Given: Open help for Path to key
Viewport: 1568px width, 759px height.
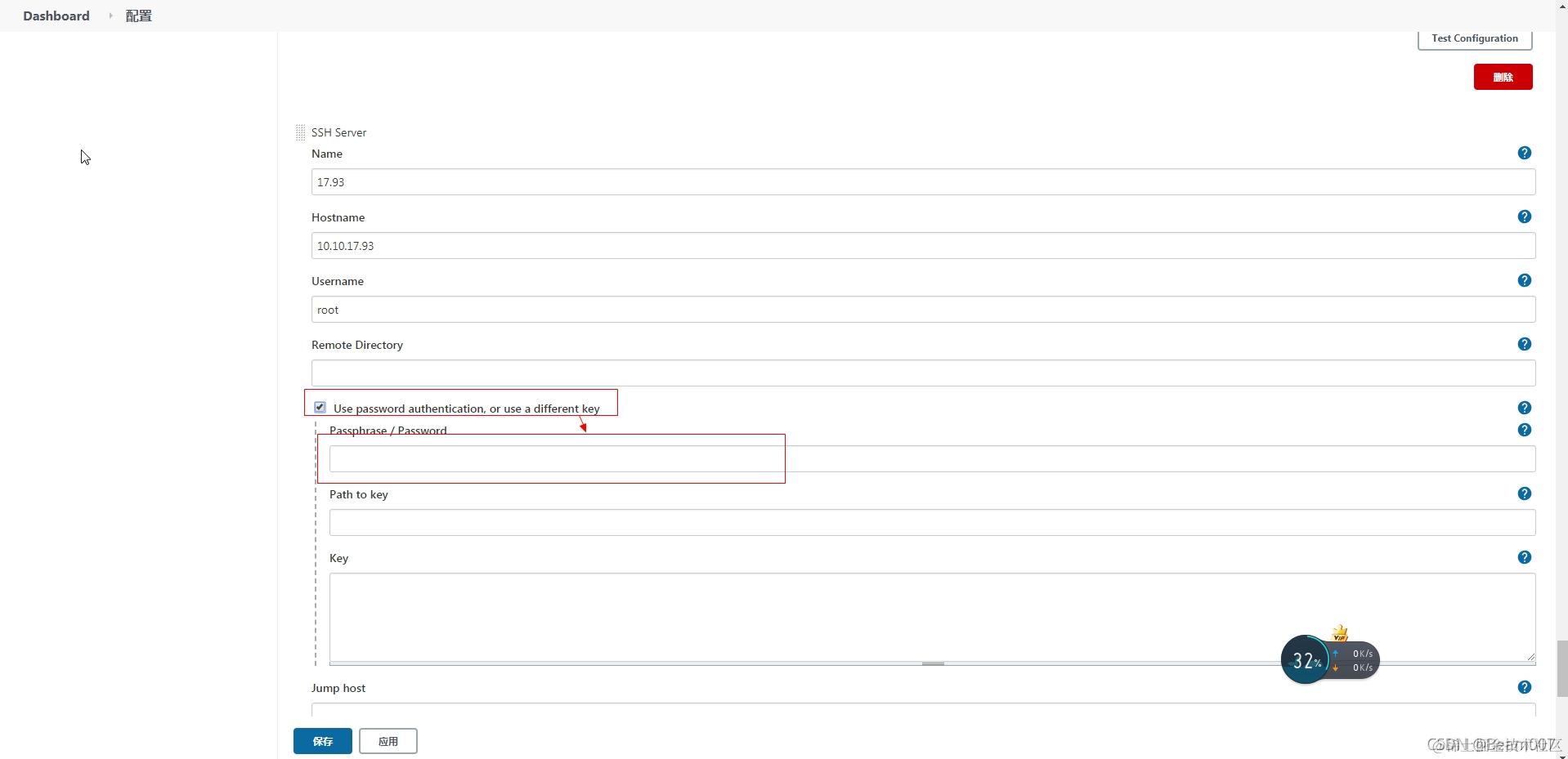Looking at the screenshot, I should point(1524,493).
